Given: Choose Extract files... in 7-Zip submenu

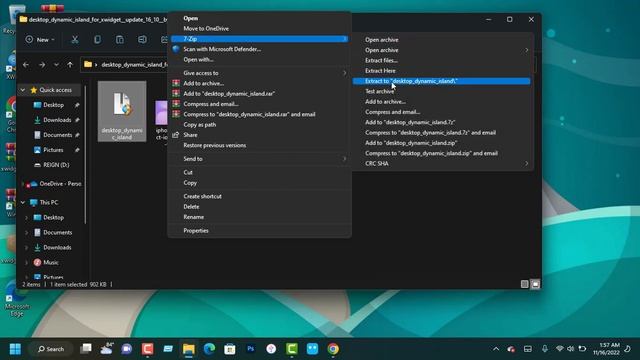Looking at the screenshot, I should coord(442,60).
